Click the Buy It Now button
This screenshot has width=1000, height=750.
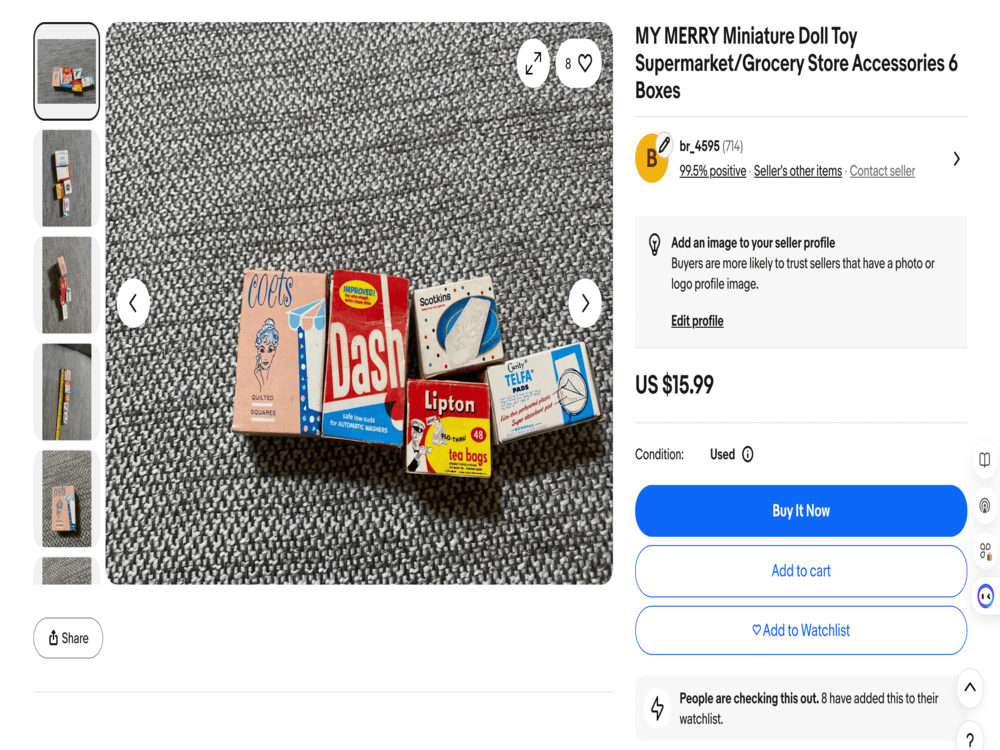tap(801, 511)
